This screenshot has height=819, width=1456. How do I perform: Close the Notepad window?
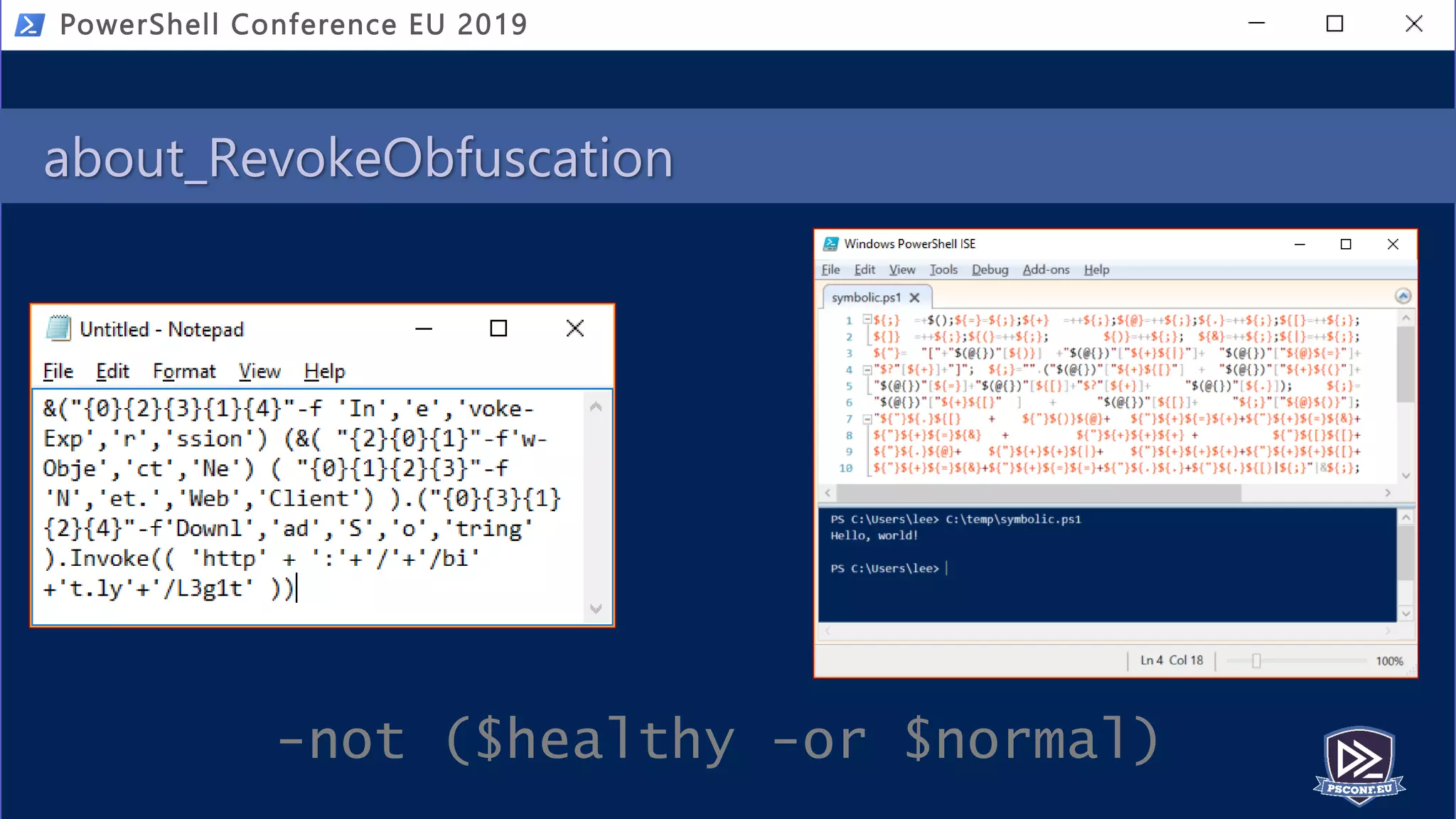575,328
